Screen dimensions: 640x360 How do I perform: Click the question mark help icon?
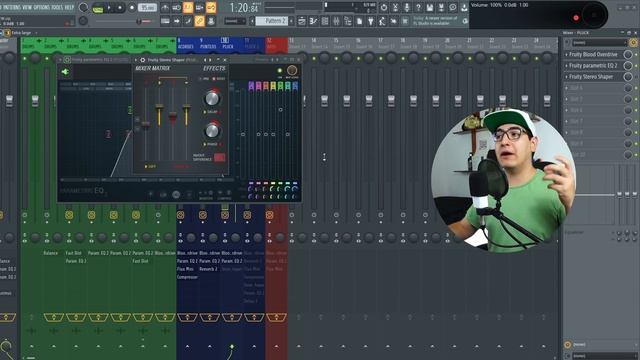pos(418,7)
